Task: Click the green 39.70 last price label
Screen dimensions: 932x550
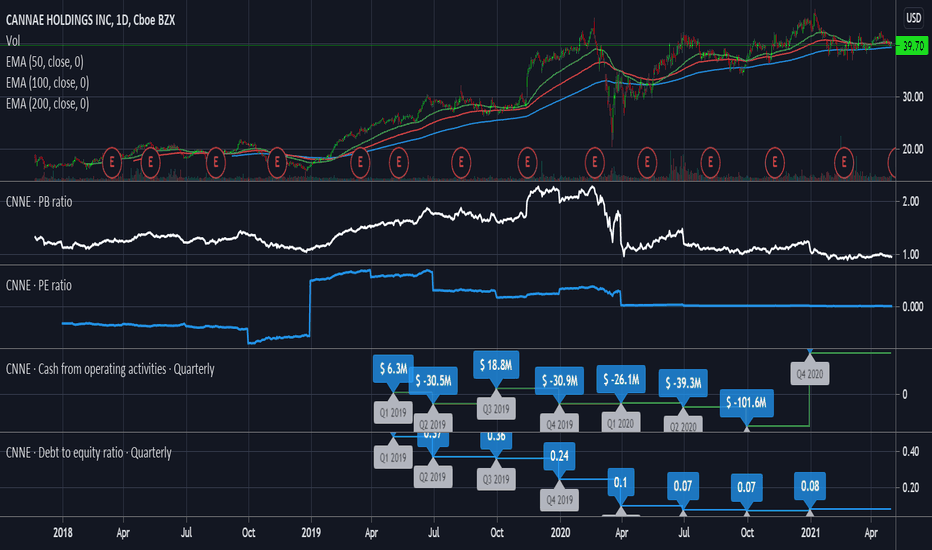Action: [912, 45]
